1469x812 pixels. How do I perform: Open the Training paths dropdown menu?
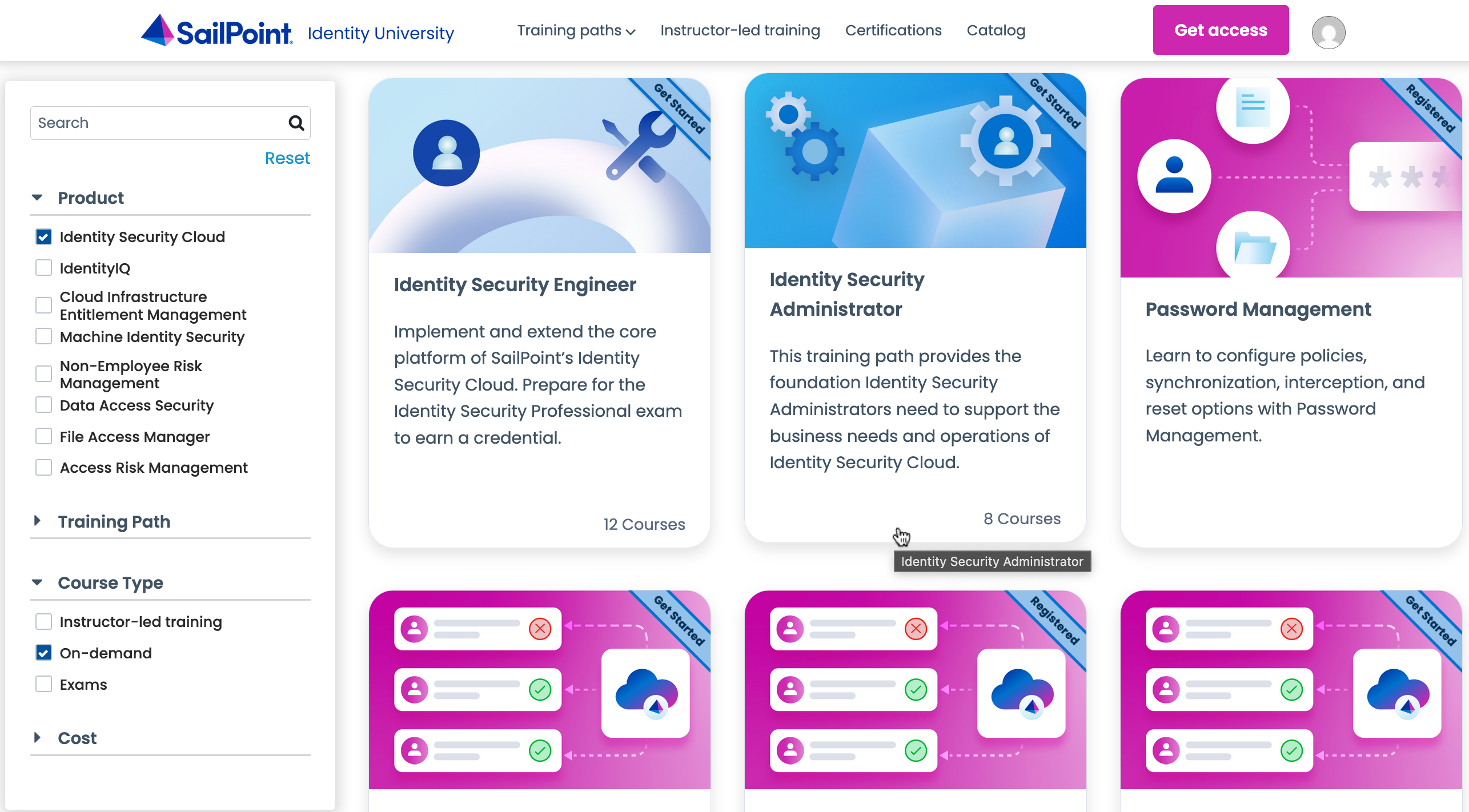click(x=575, y=30)
